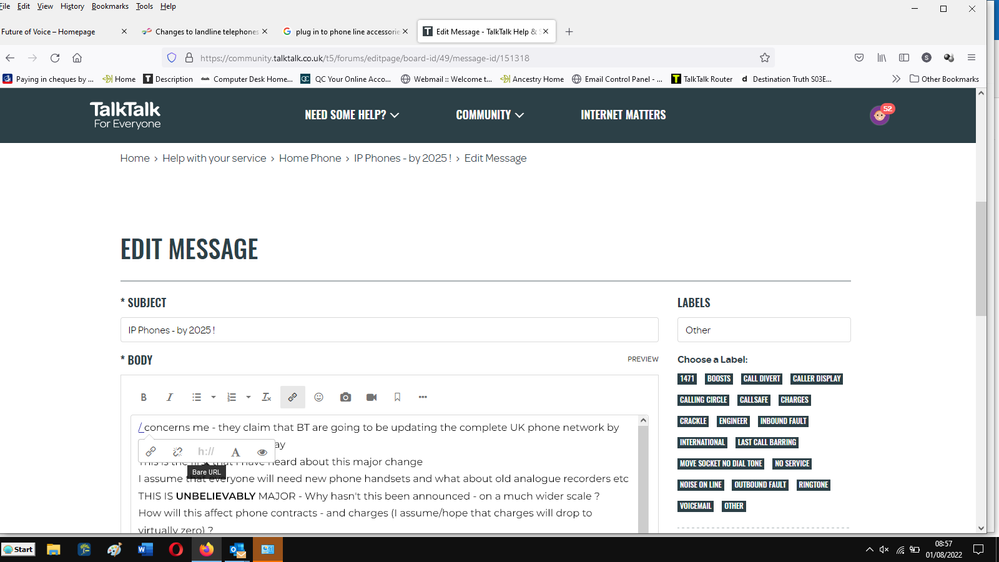
Task: Open Help with your service breadcrumb
Action: (x=214, y=158)
